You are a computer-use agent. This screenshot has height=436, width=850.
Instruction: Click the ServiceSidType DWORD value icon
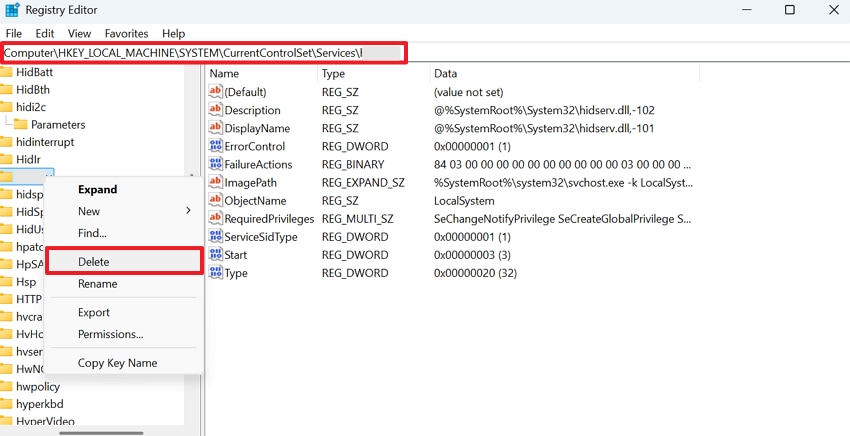[x=215, y=236]
